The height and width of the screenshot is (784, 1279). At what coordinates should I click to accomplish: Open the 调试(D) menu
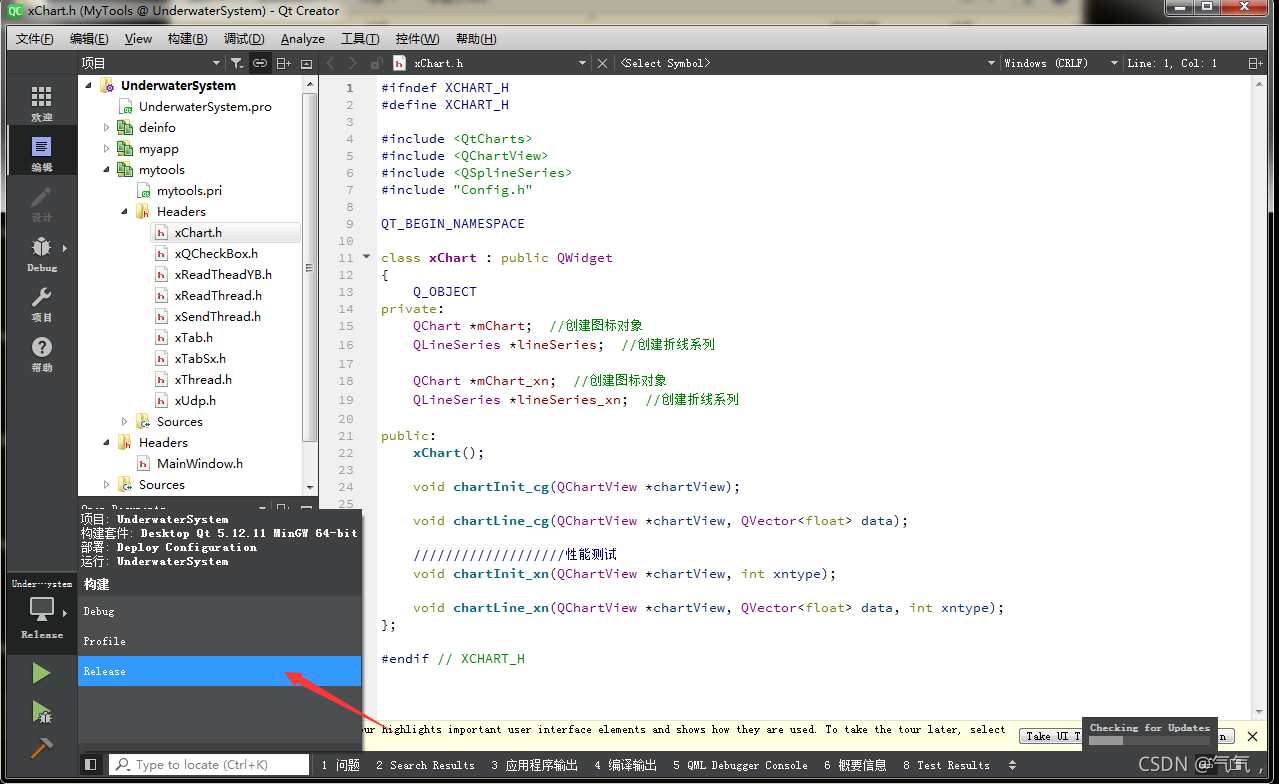[x=244, y=39]
